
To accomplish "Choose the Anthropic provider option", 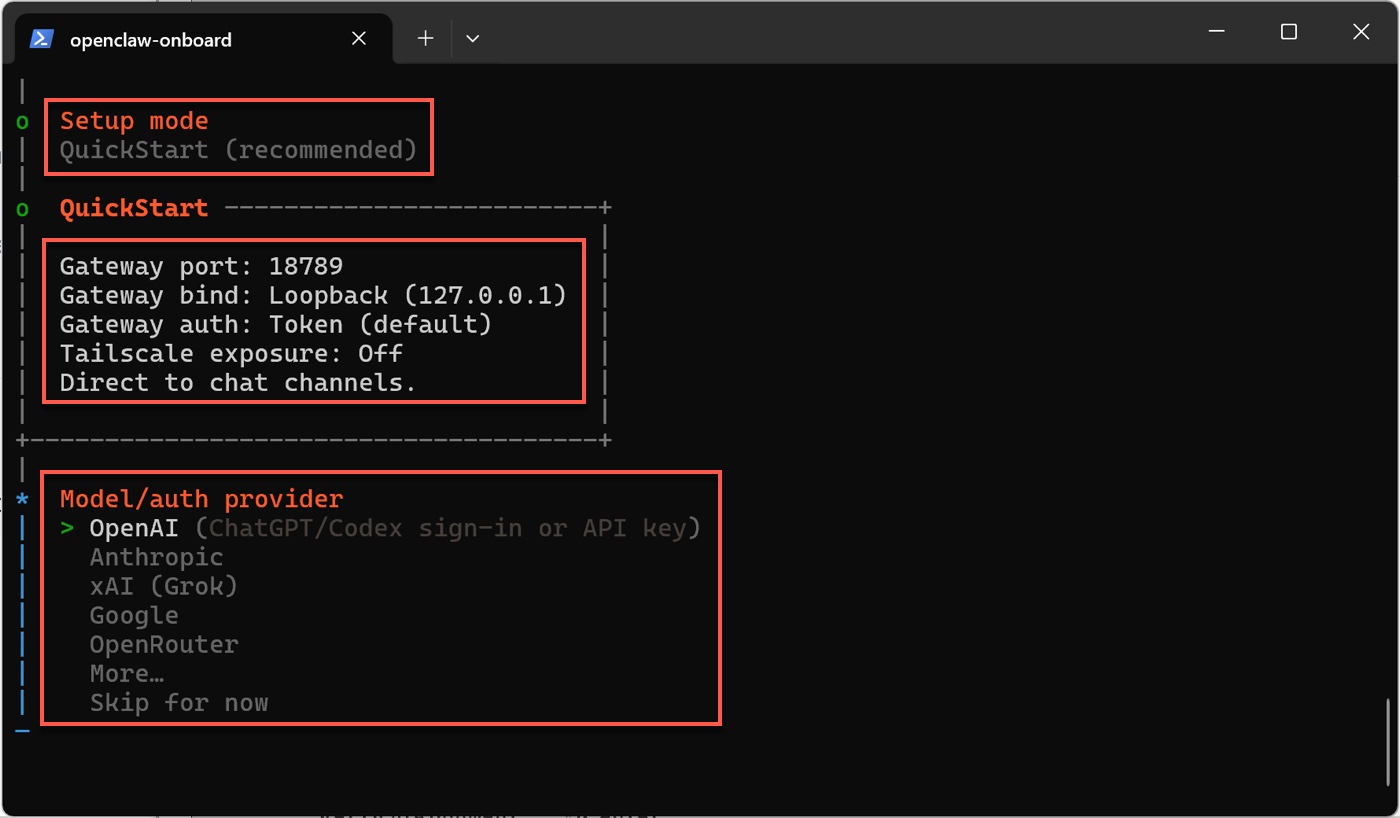I will pos(157,557).
